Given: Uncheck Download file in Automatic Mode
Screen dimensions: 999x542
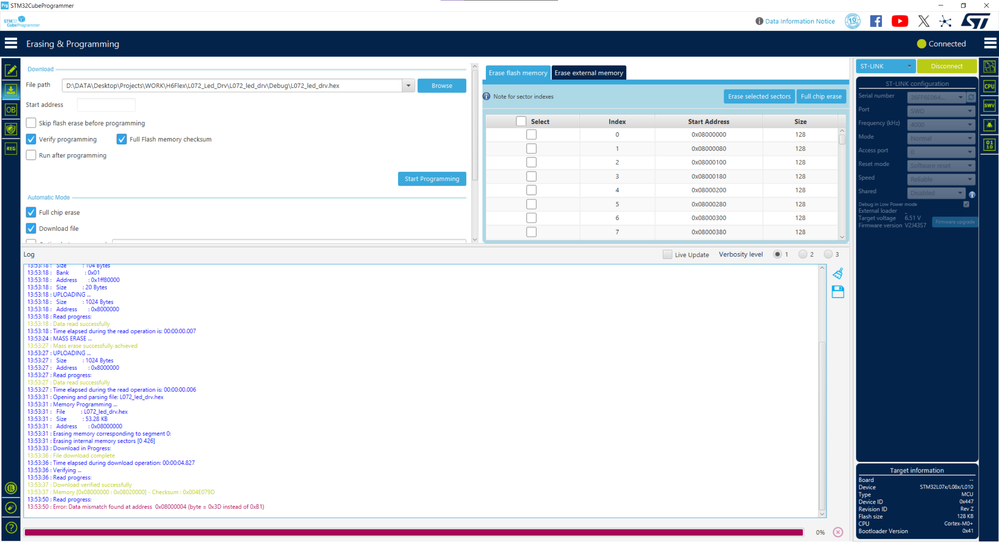Looking at the screenshot, I should (31, 228).
